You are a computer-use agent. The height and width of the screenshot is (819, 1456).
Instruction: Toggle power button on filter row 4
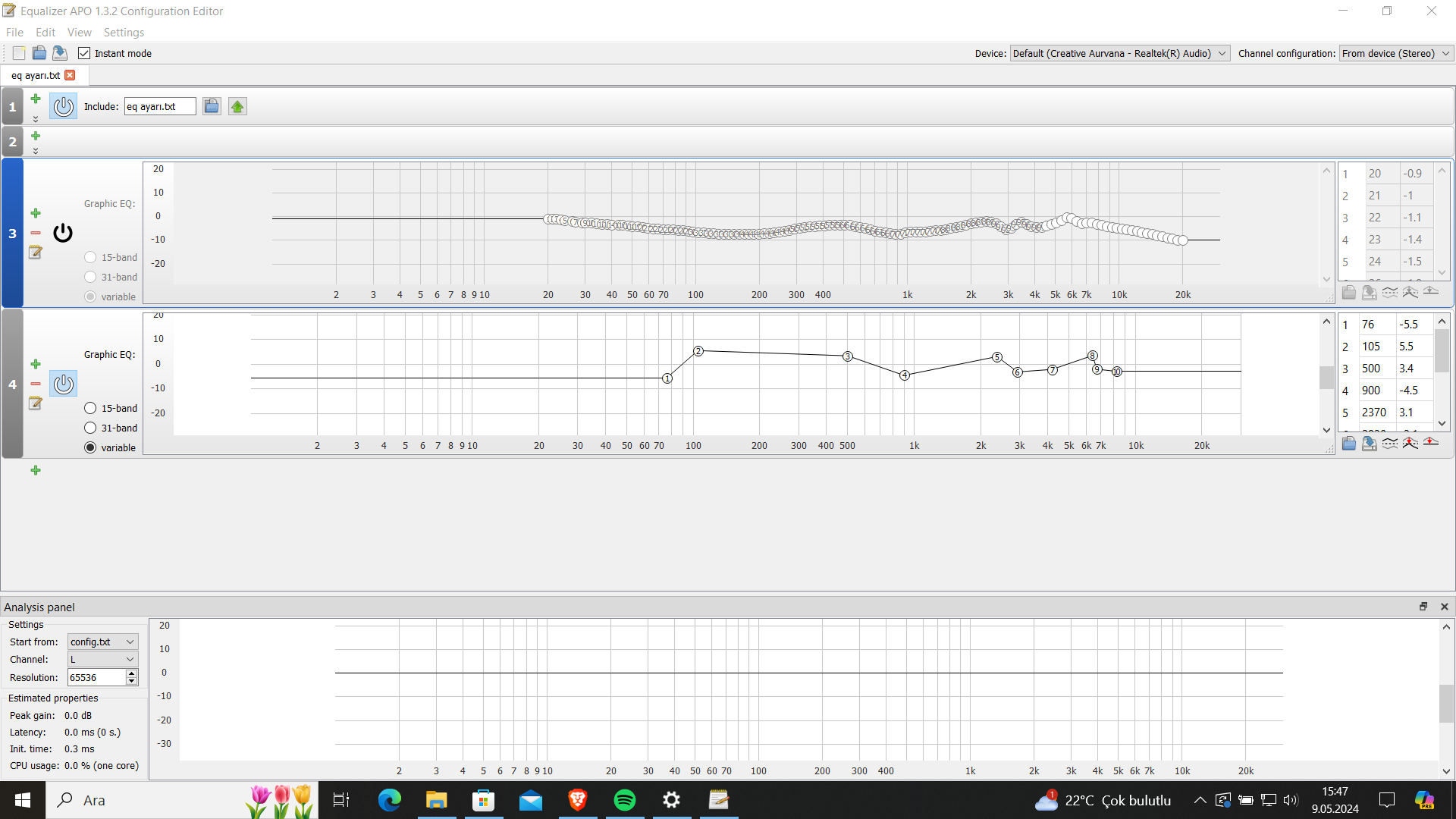click(63, 384)
